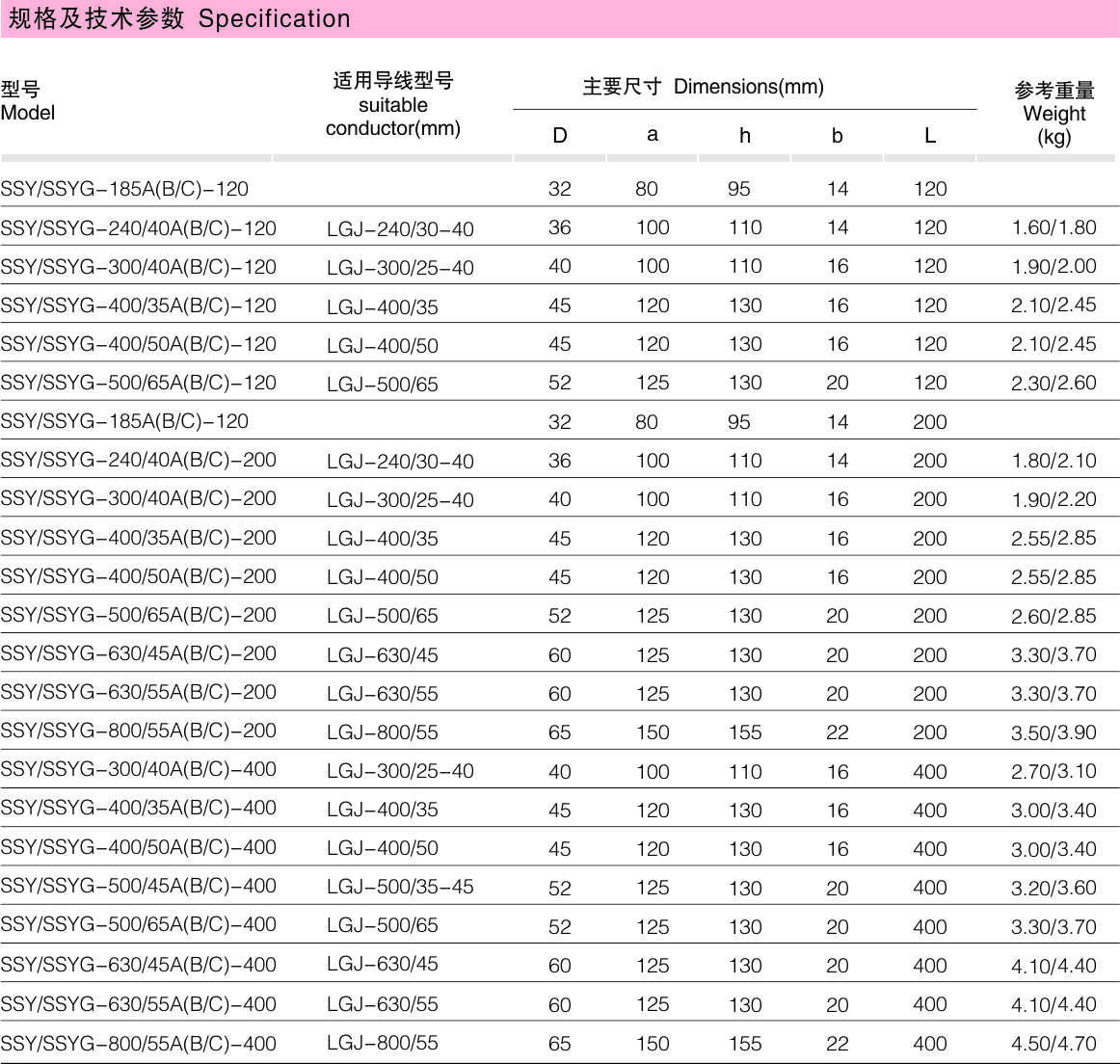This screenshot has width=1120, height=1064.
Task: Select model cell SSY/SSYG-400/35A(B/C)-200
Action: (139, 538)
